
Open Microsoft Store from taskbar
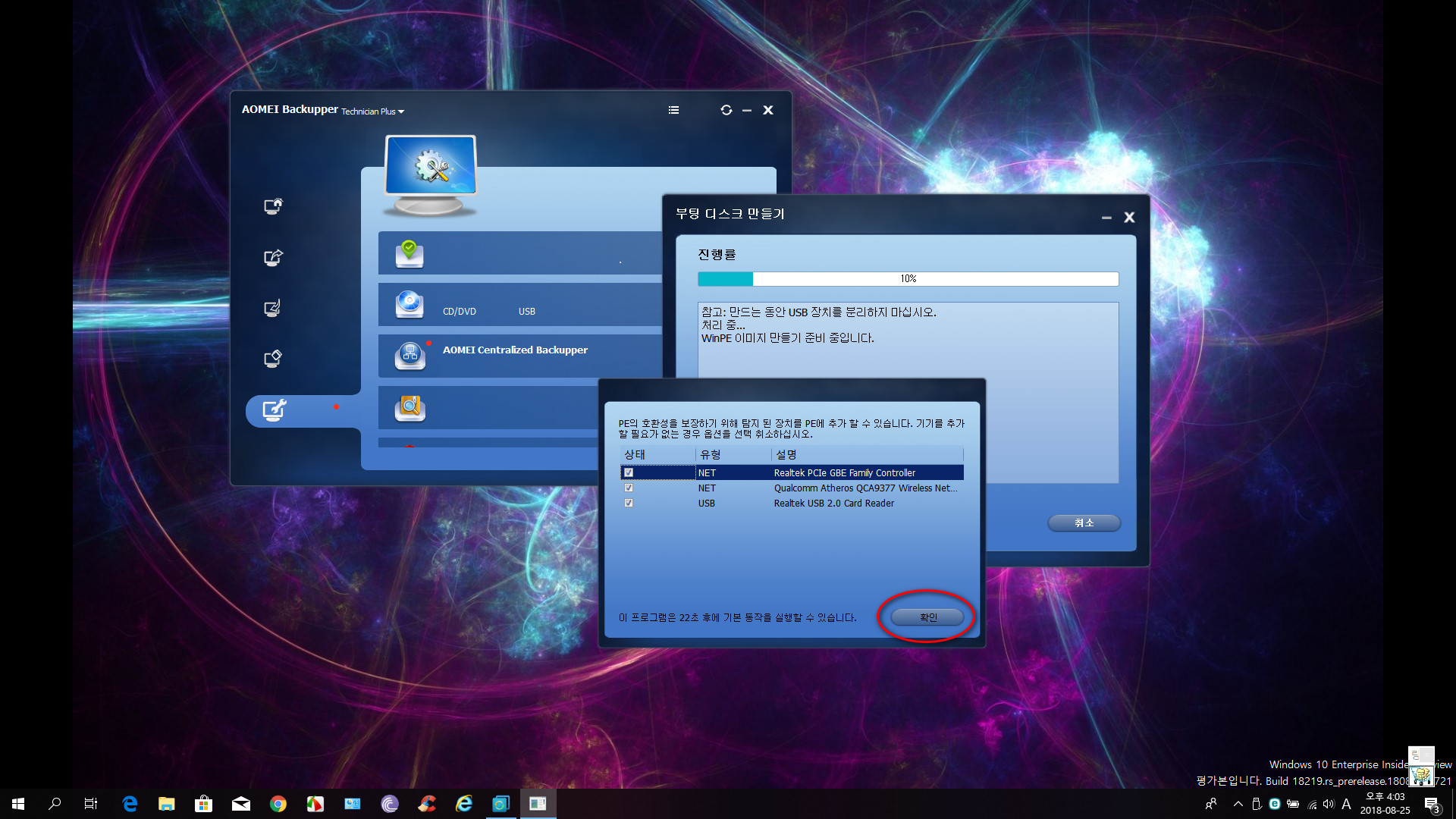[203, 804]
